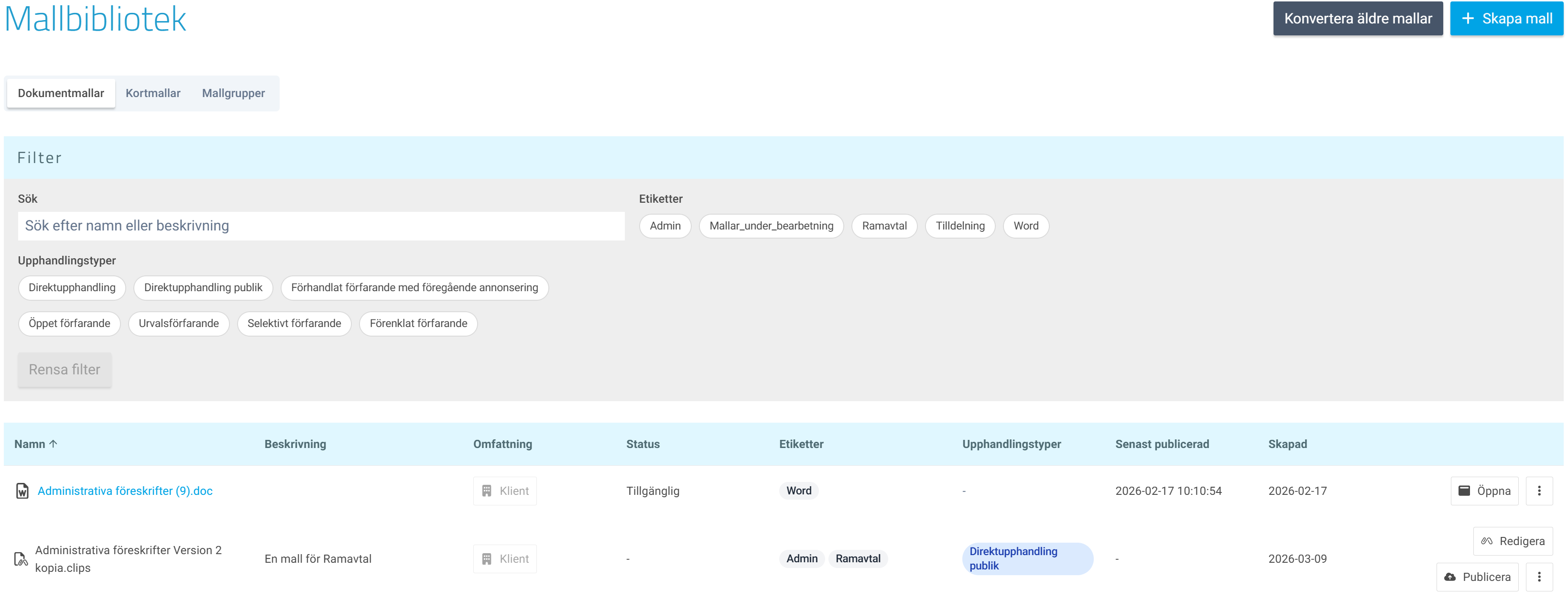Switch to the Kortmallar tab
1568x601 pixels.
[x=153, y=93]
